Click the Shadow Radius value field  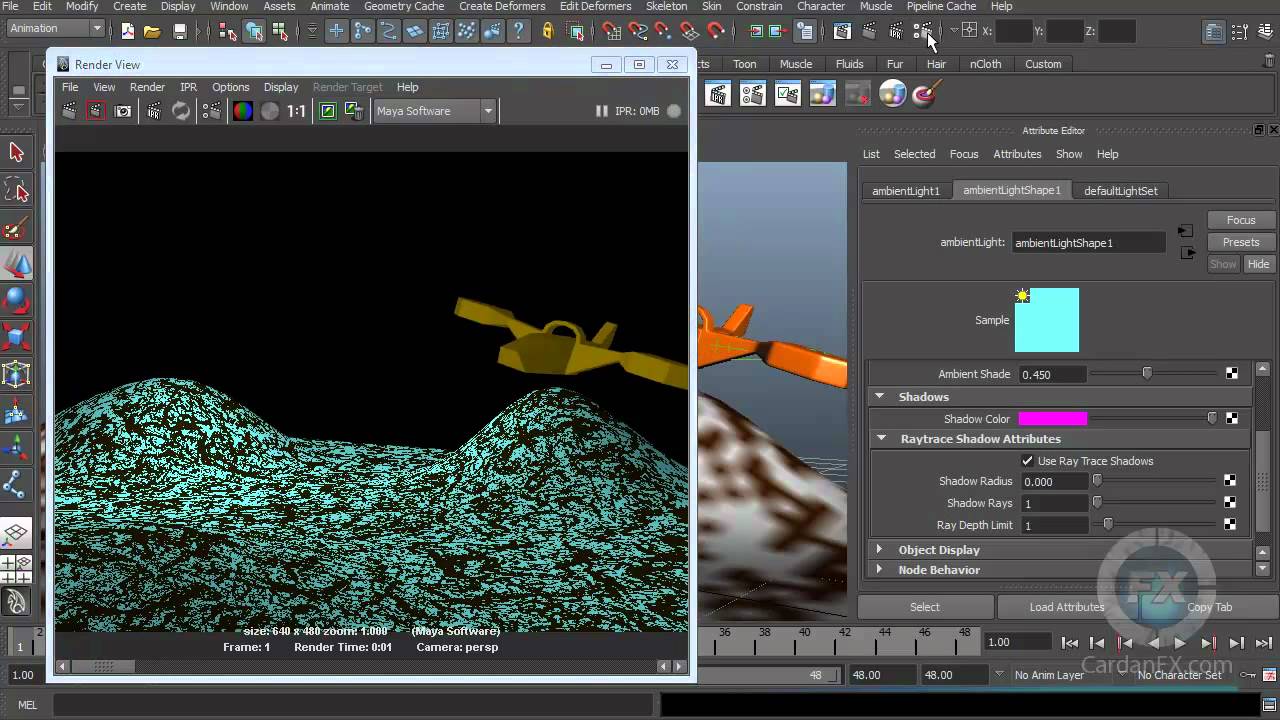(1053, 481)
